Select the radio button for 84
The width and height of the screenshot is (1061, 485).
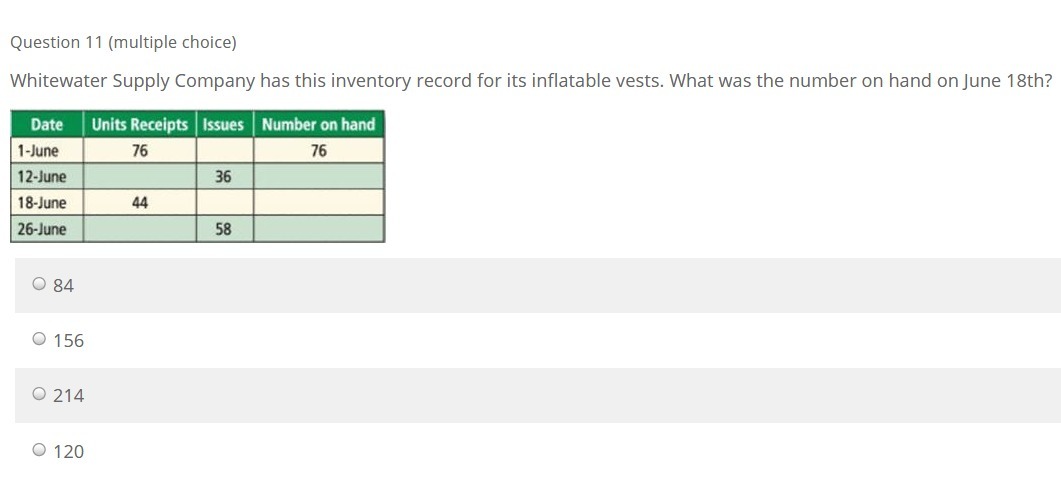(39, 285)
